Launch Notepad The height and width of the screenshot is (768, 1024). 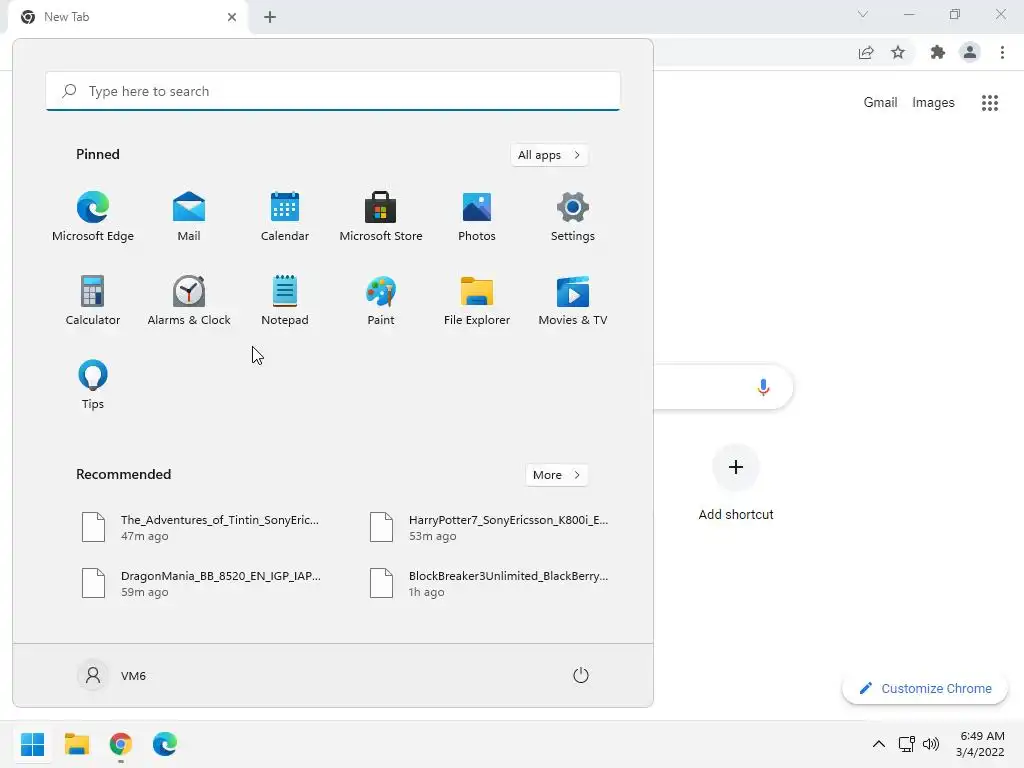[x=285, y=301]
